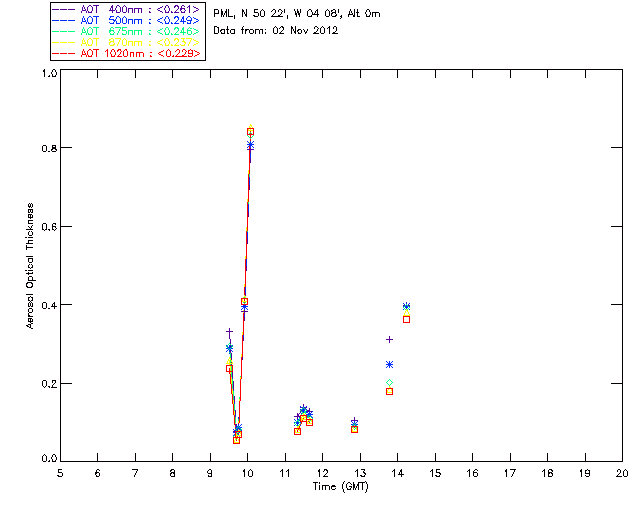Click the 20 x-axis tick label
Image resolution: width=640 pixels, height=512 pixels.
(622, 473)
